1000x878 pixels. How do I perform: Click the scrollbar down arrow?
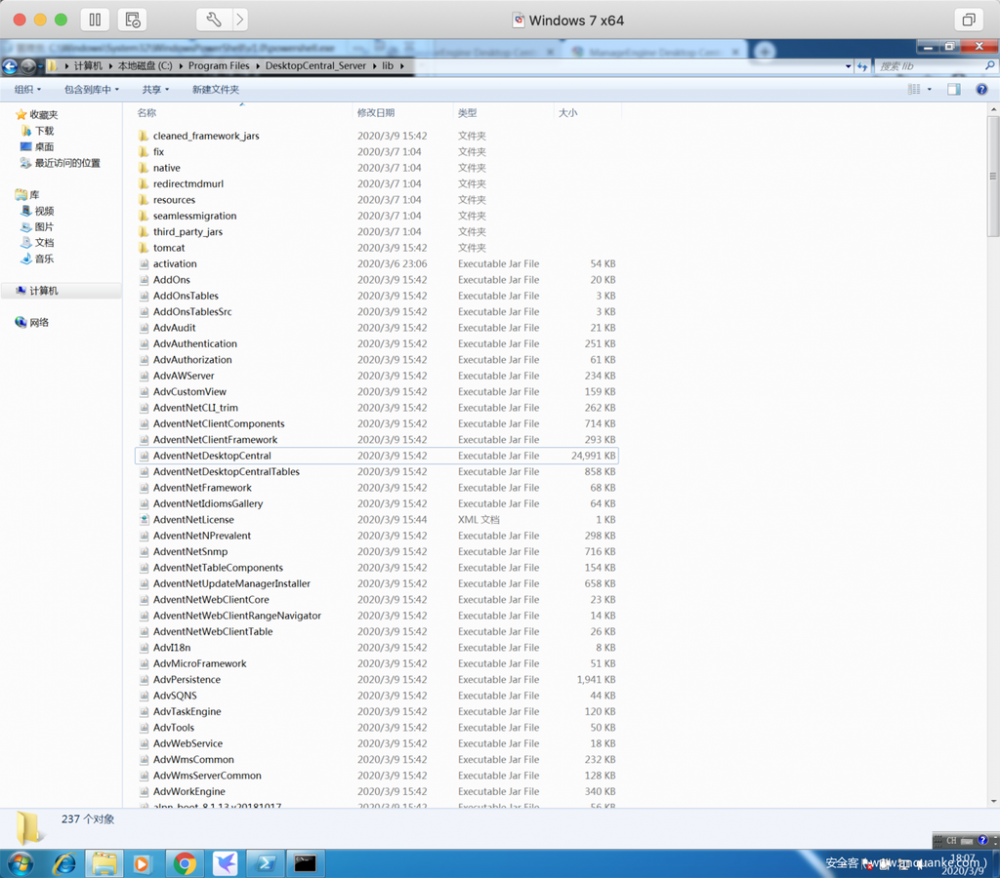(993, 801)
